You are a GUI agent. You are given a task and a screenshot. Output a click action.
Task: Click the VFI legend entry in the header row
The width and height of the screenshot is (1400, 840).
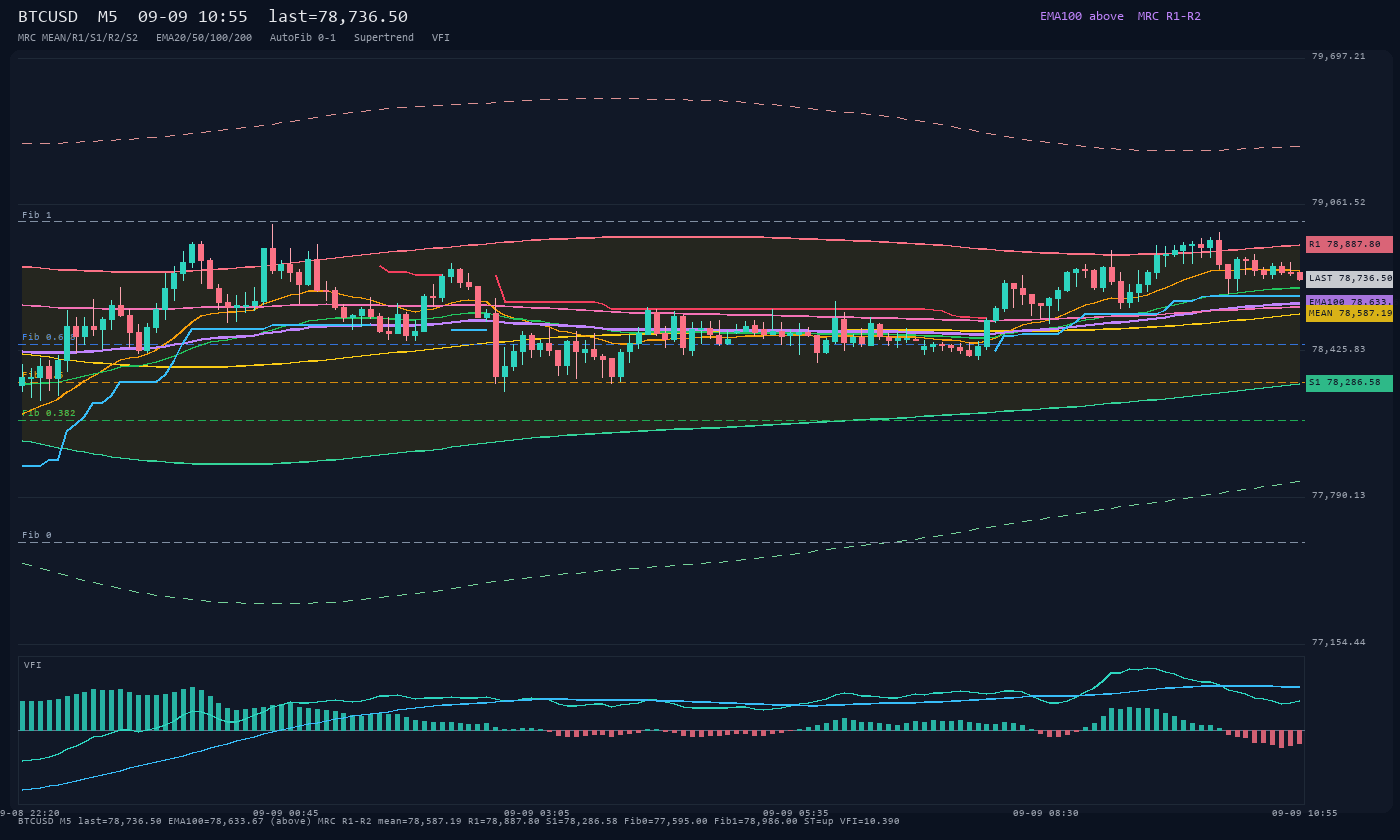[441, 37]
